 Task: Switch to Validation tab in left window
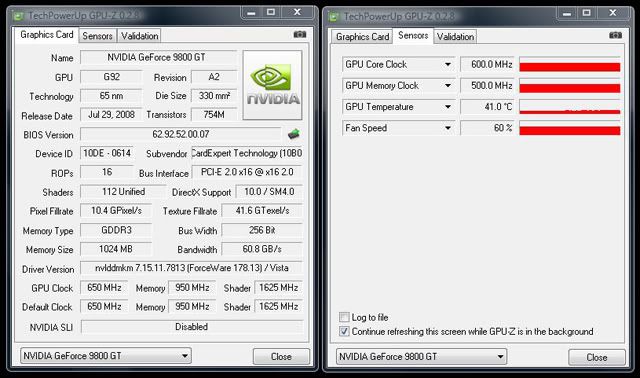tap(140, 36)
